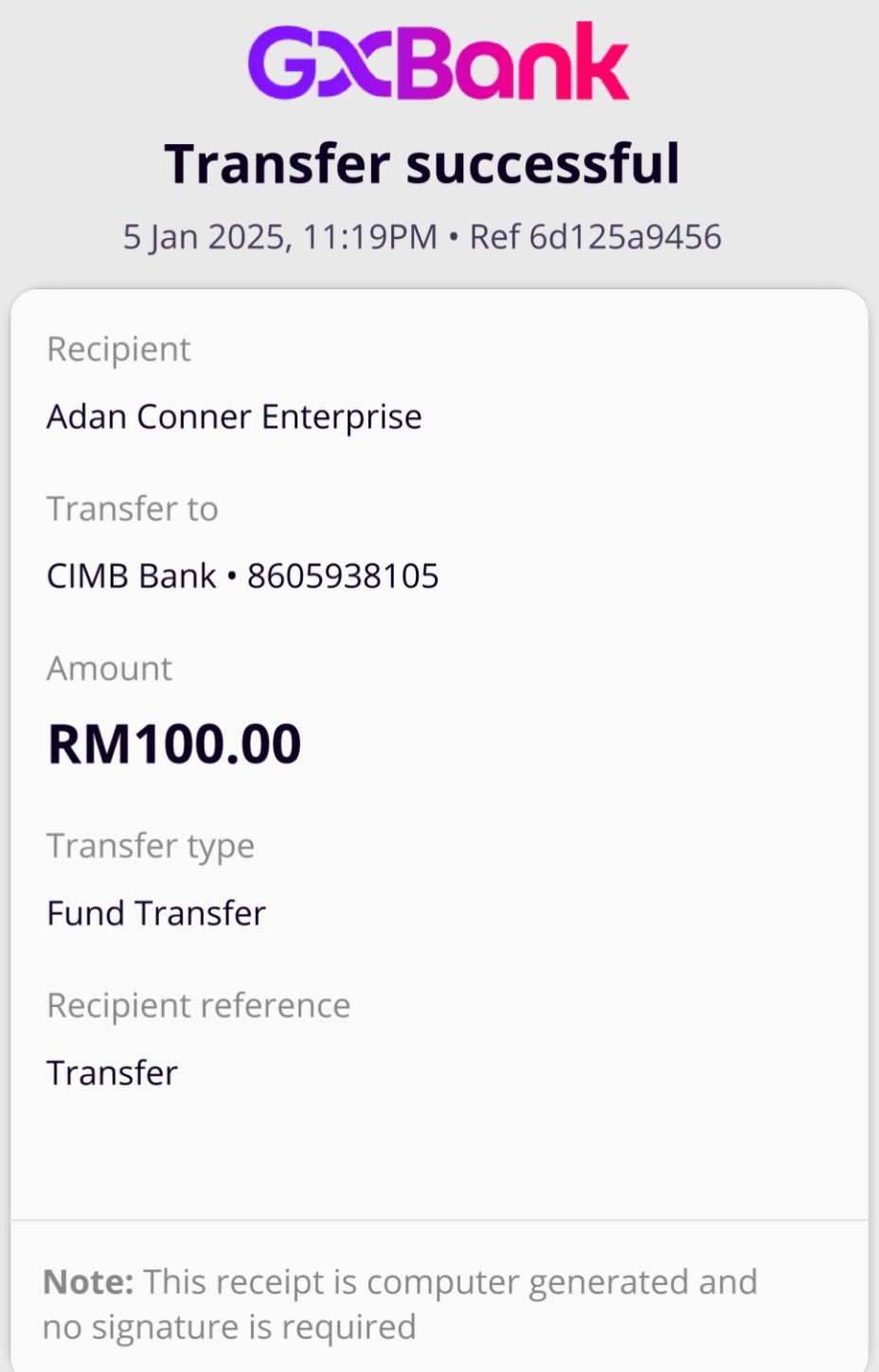Viewport: 879px width, 1372px height.
Task: Click the reference code 6d125a9456
Action: point(625,237)
